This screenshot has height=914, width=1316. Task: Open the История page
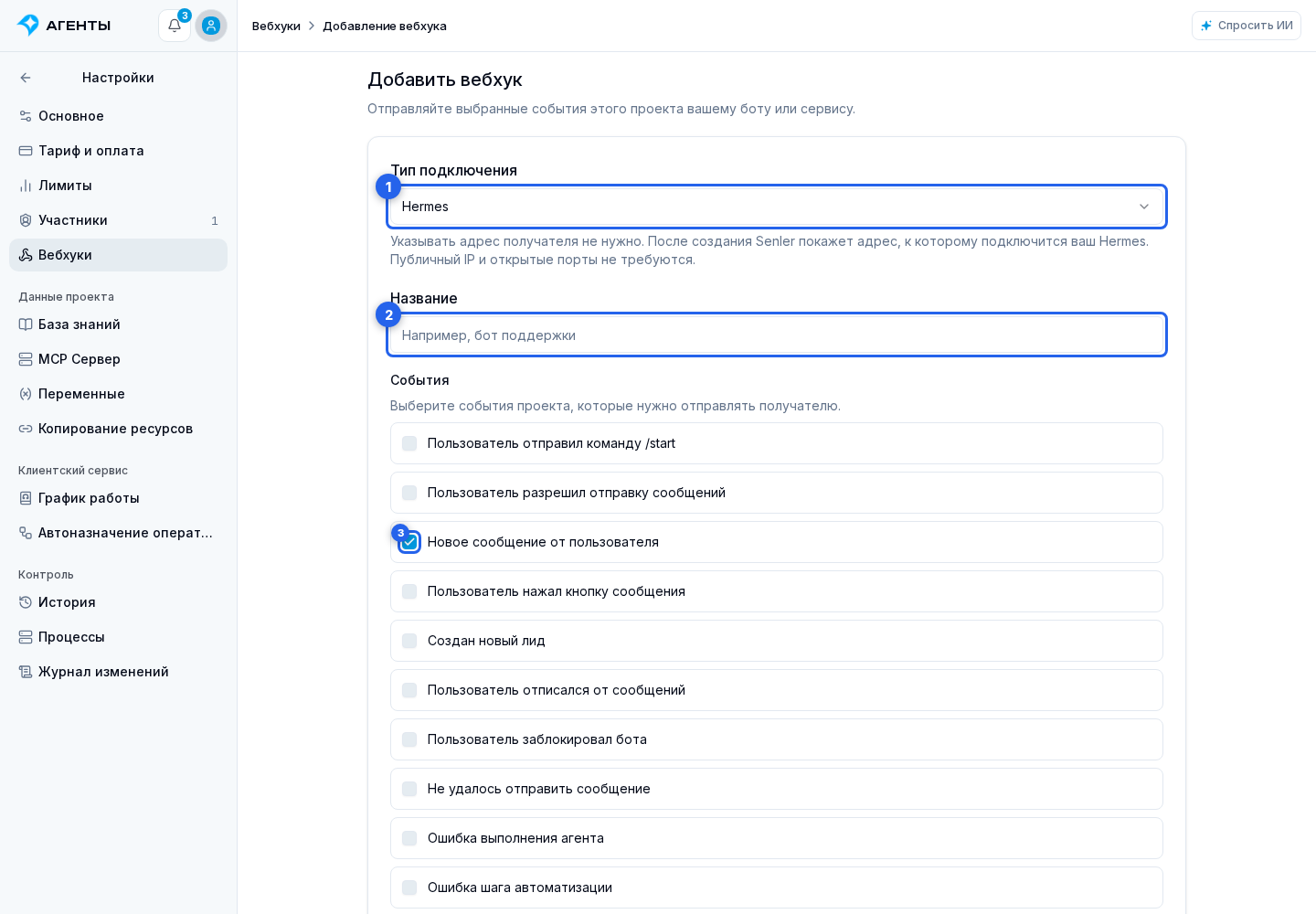click(118, 602)
